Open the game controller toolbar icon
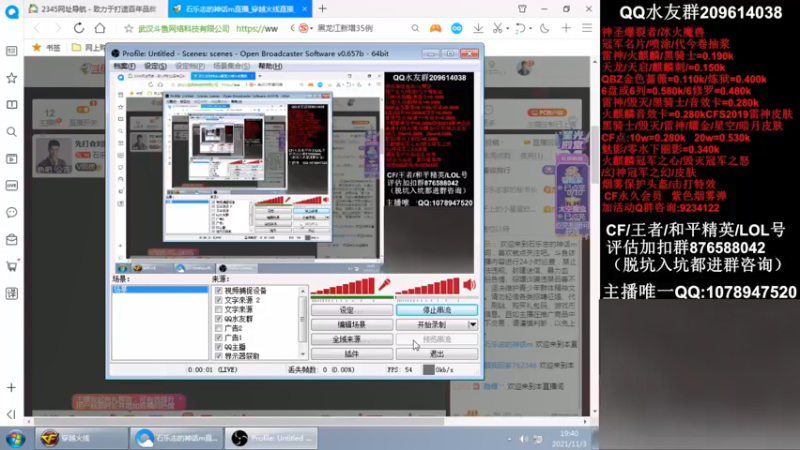Image resolution: width=800 pixels, height=450 pixels. tap(435, 29)
